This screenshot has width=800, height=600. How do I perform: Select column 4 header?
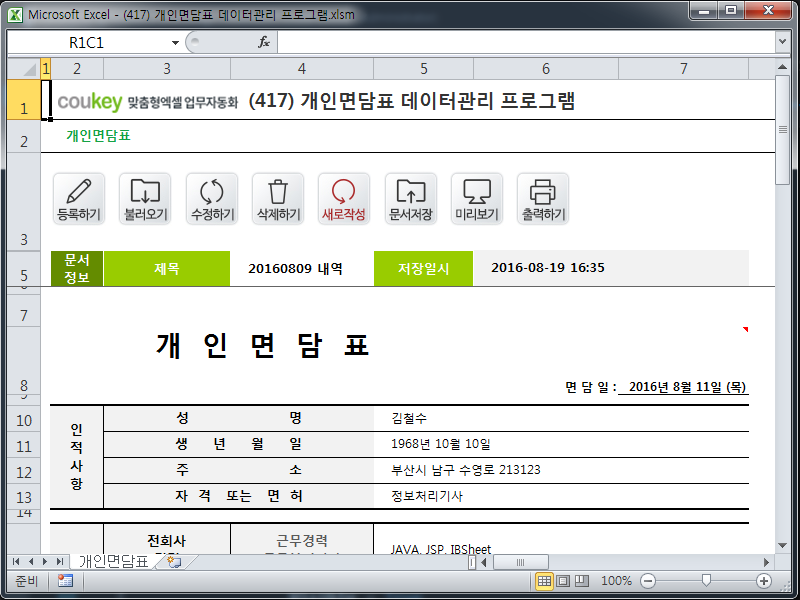(302, 69)
